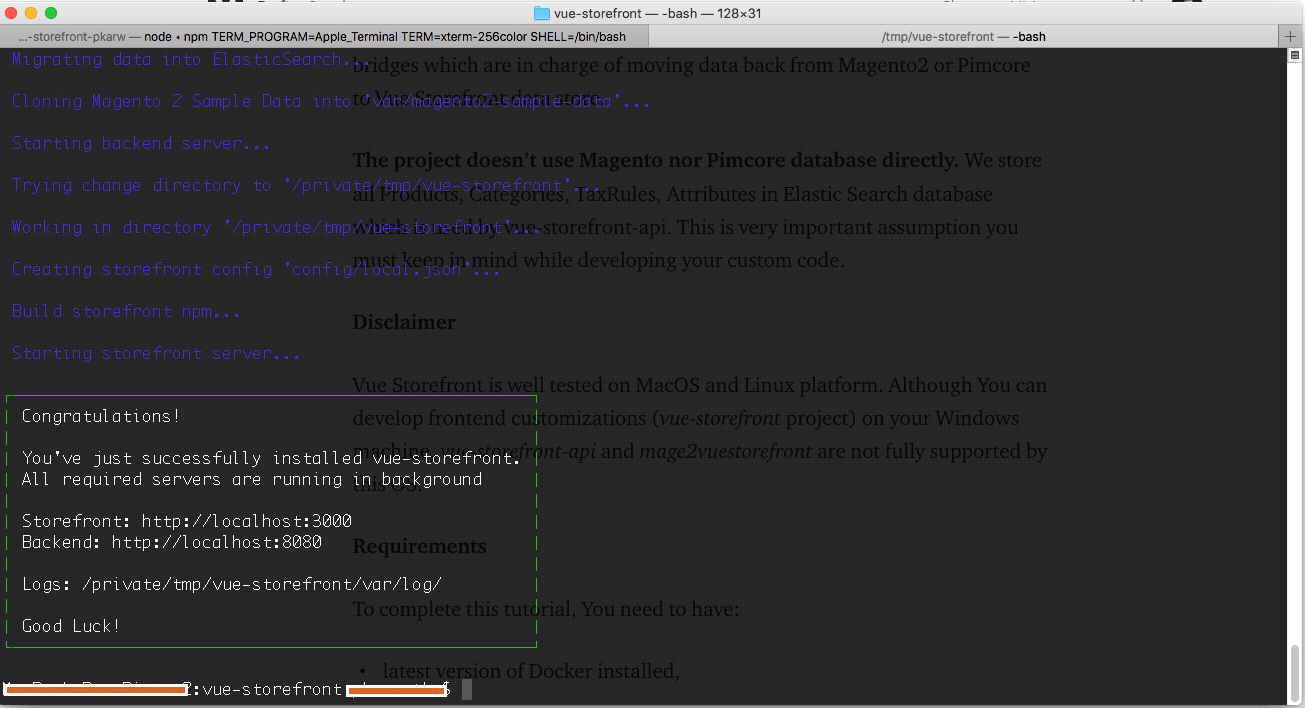Switch to the node npm terminal tab
Viewport: 1305px width, 708px height.
click(324, 37)
